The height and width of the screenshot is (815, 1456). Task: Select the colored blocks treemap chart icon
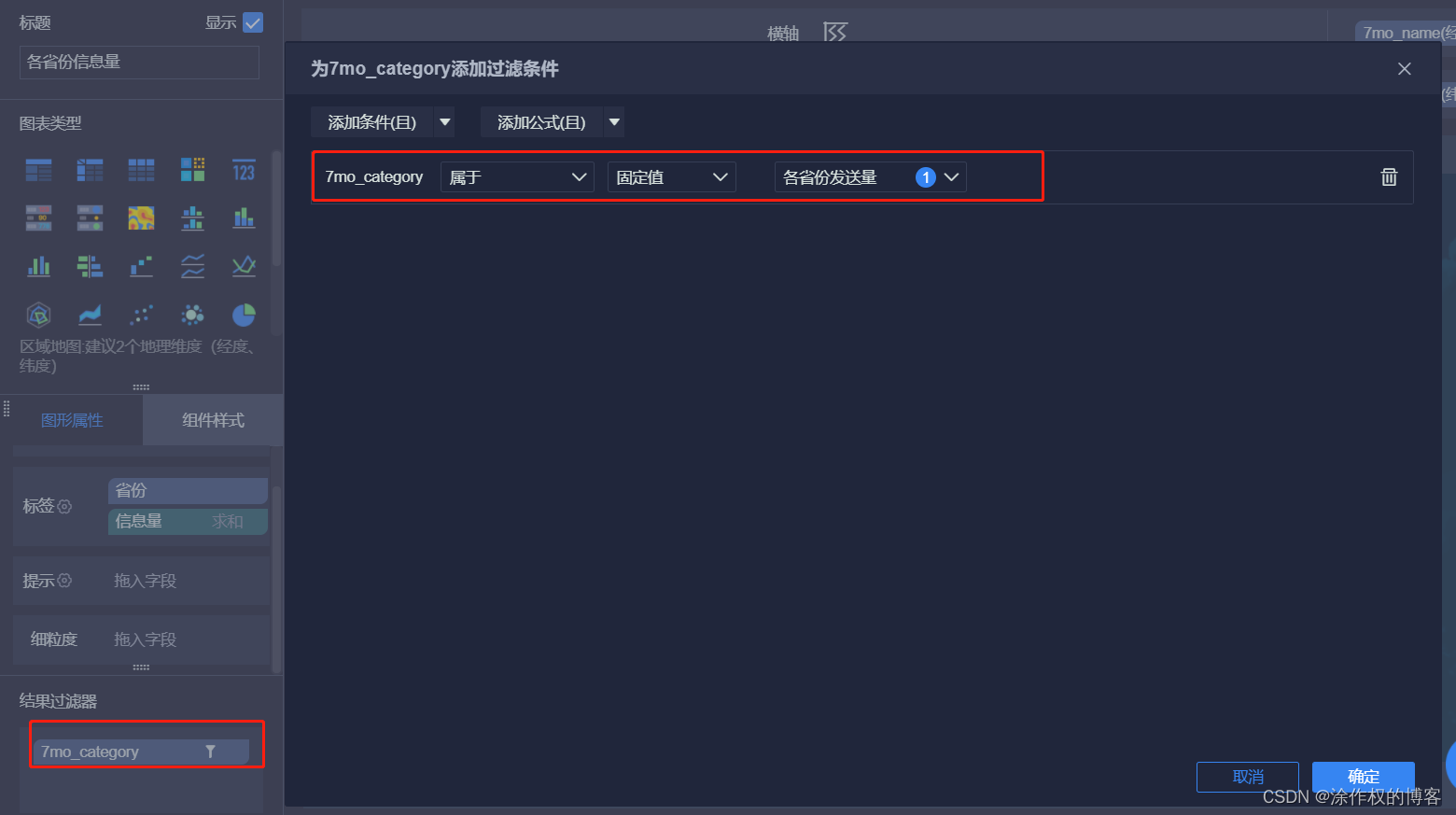[x=192, y=170]
